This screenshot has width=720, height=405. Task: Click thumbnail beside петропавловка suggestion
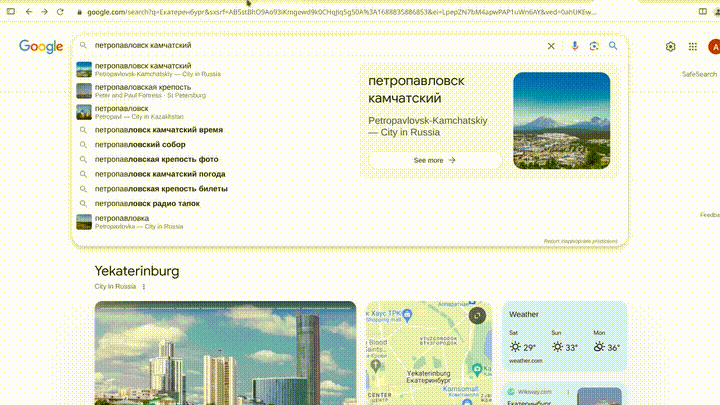pos(84,222)
